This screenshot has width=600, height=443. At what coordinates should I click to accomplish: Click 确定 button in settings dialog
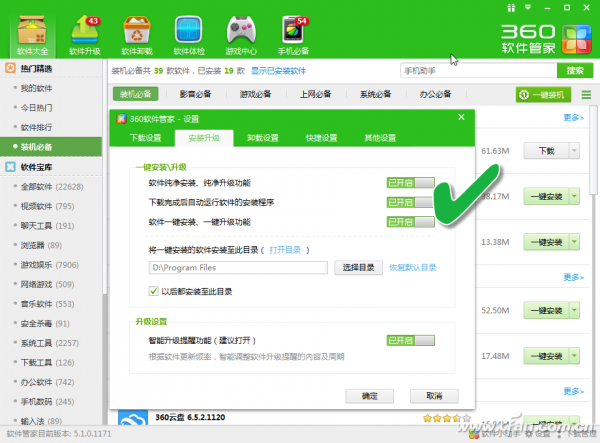click(370, 396)
